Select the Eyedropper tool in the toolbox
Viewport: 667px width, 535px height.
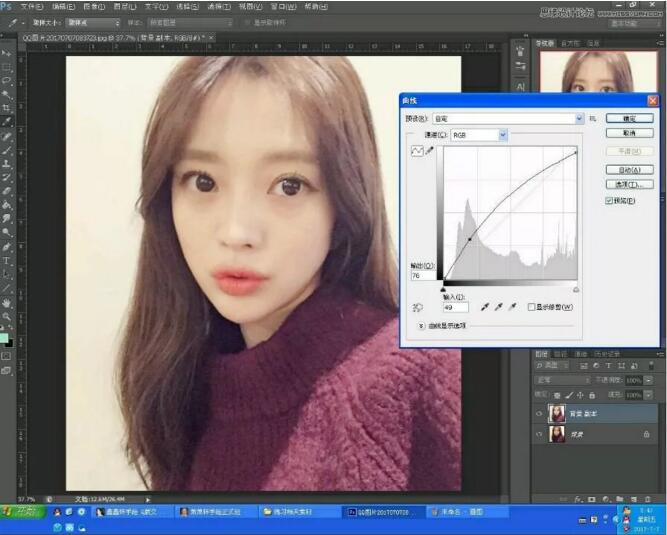tap(6, 122)
